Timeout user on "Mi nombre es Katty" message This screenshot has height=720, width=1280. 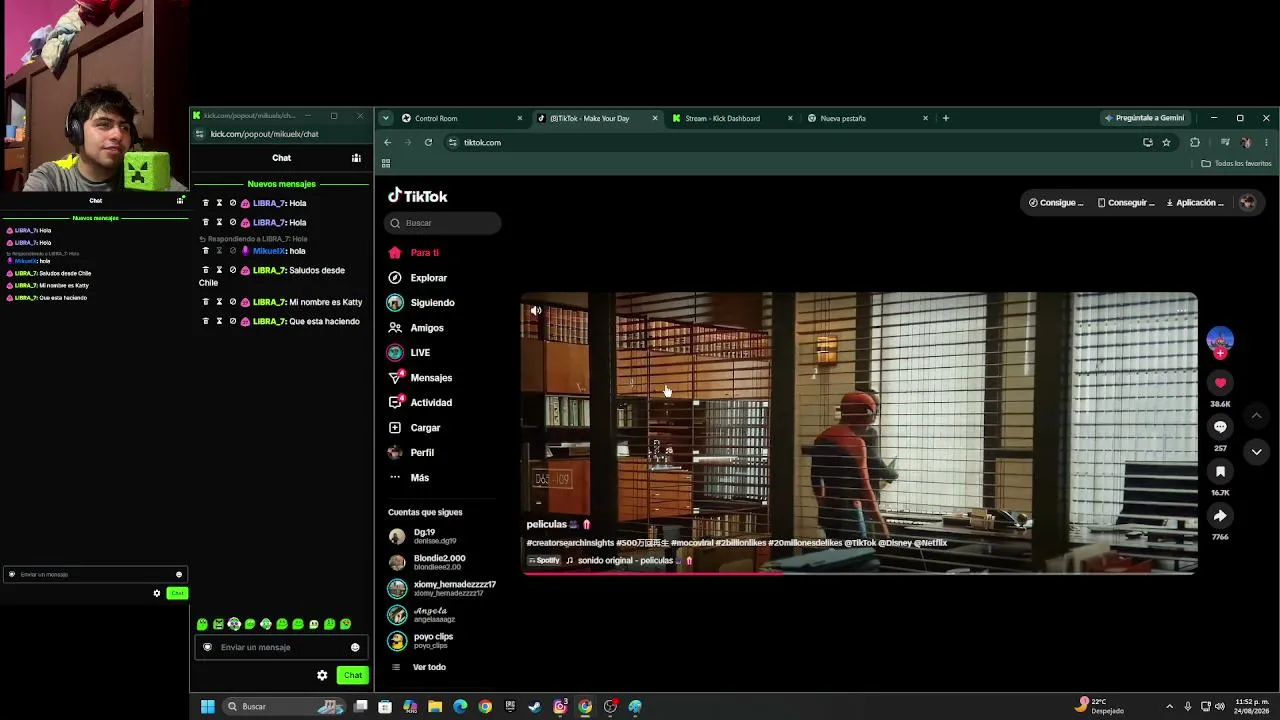click(219, 302)
